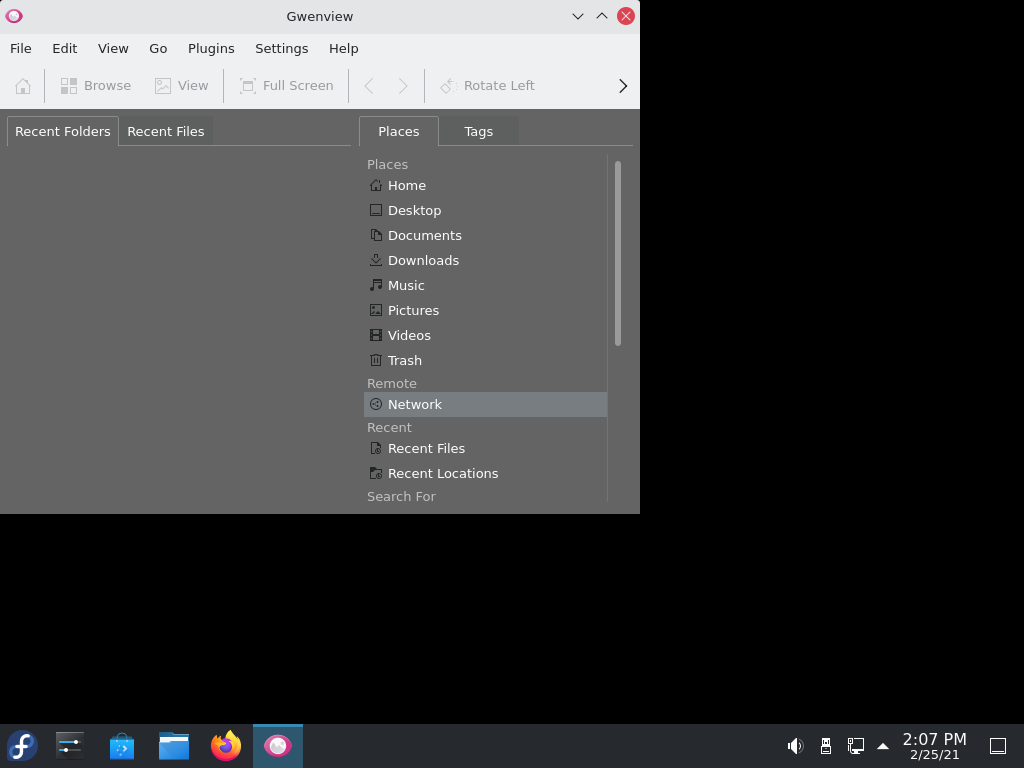Go to next image arrow
This screenshot has width=1024, height=768.
tap(403, 86)
